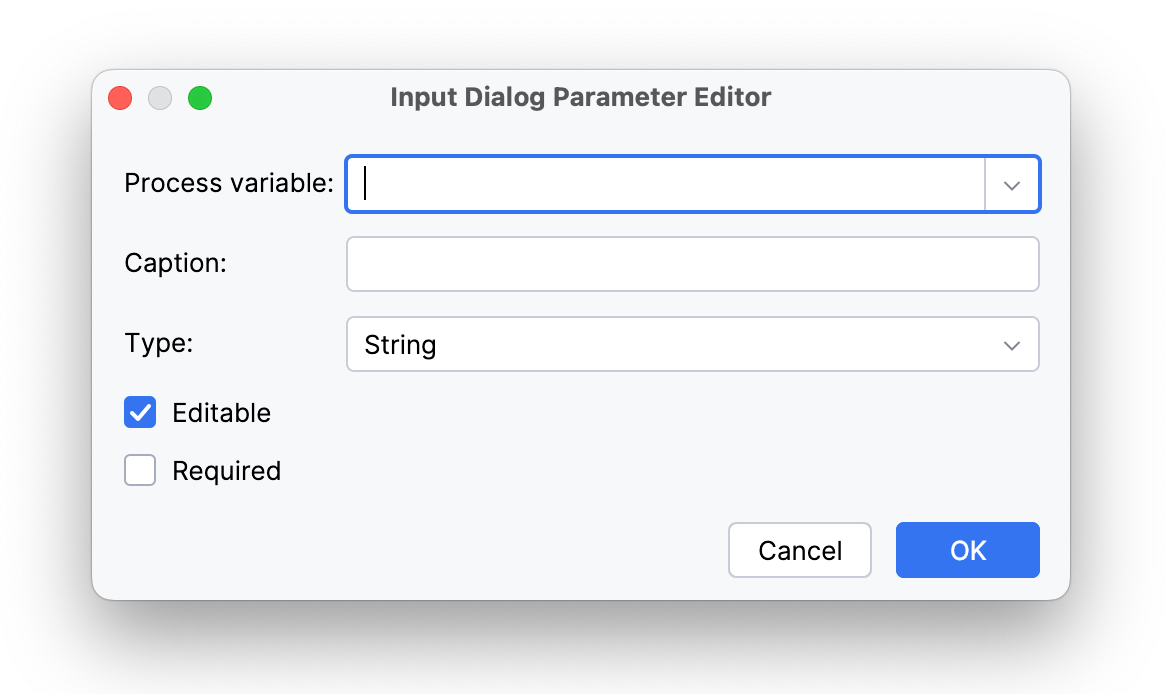This screenshot has width=1176, height=694.
Task: Uncheck the Editable checkbox
Action: pyautogui.click(x=140, y=412)
